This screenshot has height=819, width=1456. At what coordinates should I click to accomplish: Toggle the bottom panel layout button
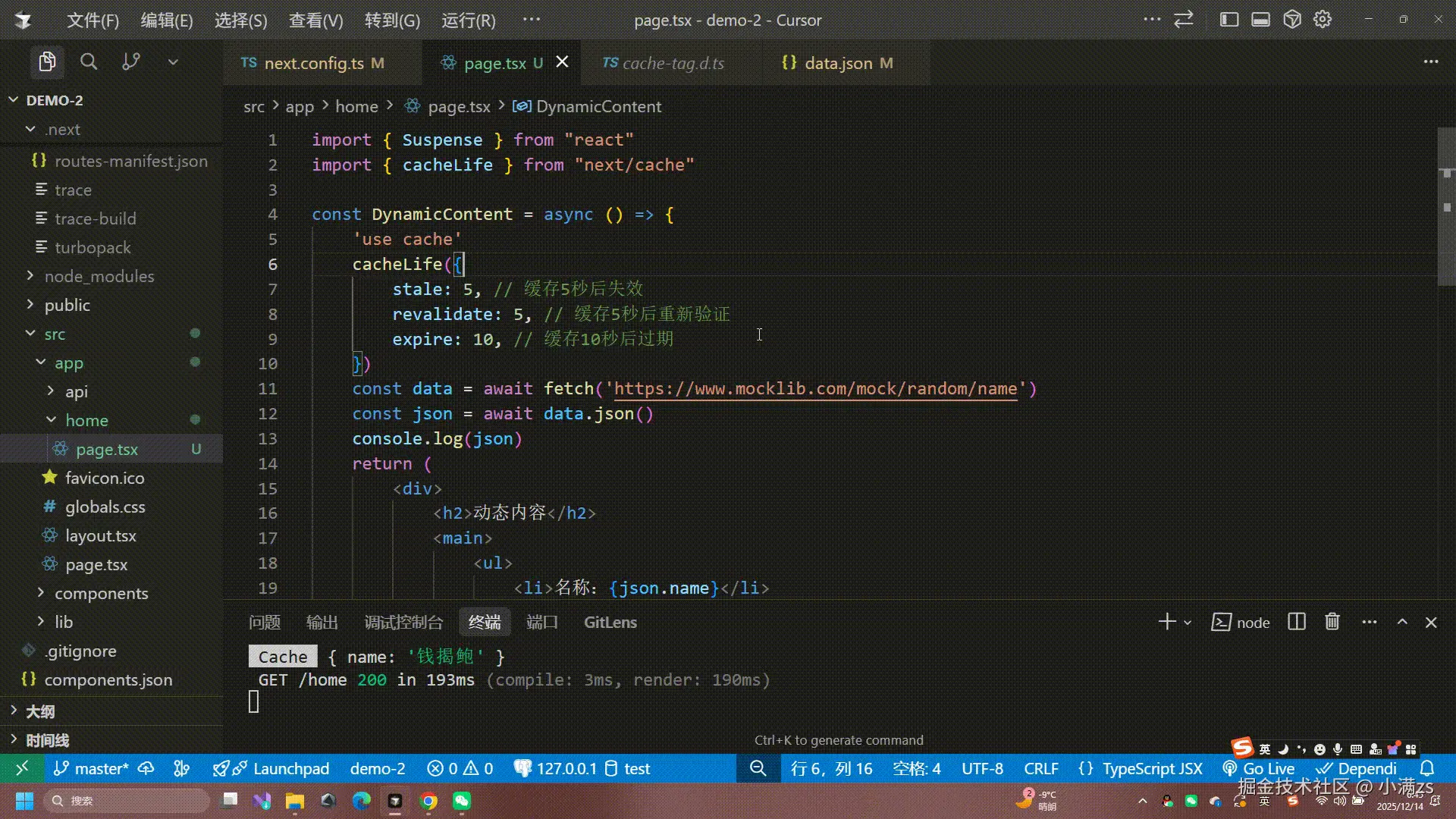(x=1260, y=20)
